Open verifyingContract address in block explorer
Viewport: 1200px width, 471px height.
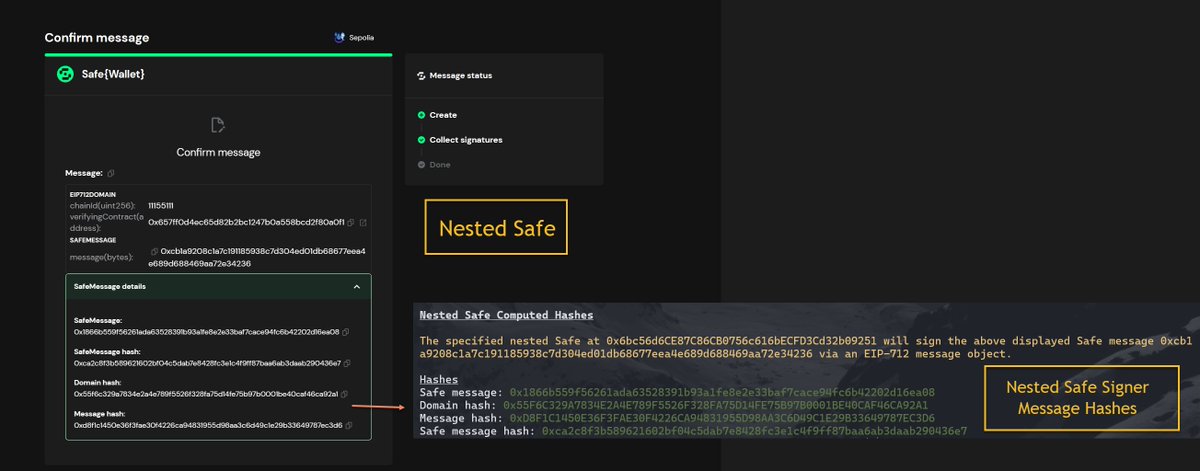point(363,222)
